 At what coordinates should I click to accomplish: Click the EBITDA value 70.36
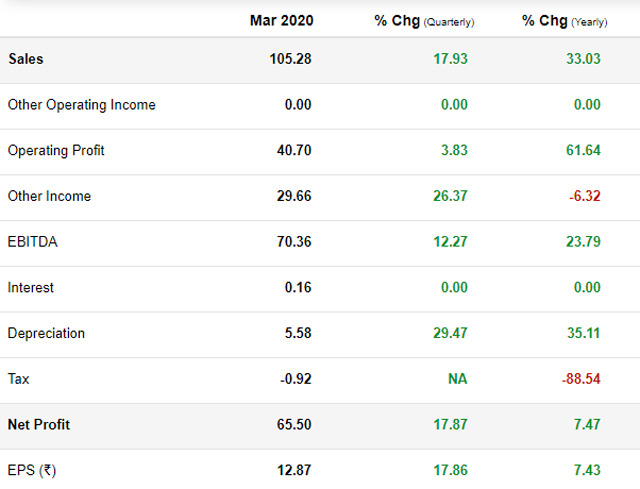[294, 242]
